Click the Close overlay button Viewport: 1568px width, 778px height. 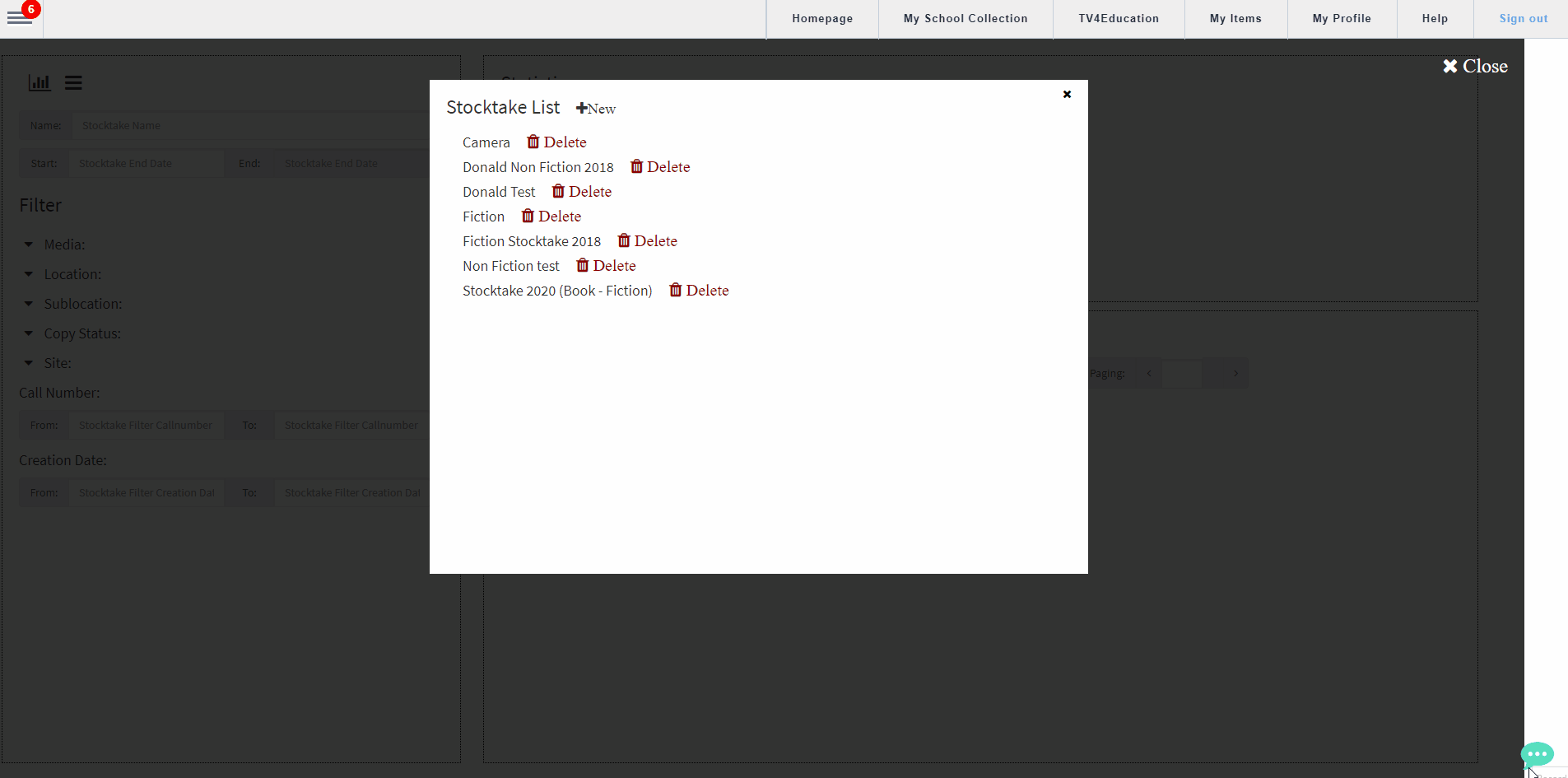point(1475,67)
